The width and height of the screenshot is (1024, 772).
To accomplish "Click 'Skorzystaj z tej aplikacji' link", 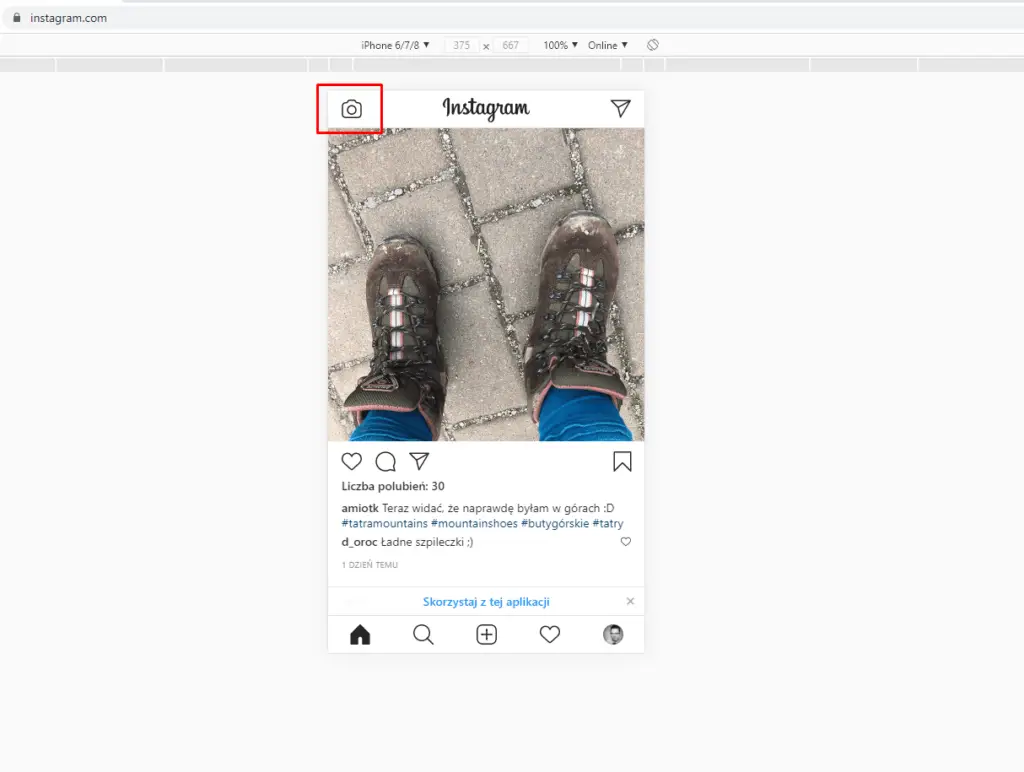I will coord(486,602).
